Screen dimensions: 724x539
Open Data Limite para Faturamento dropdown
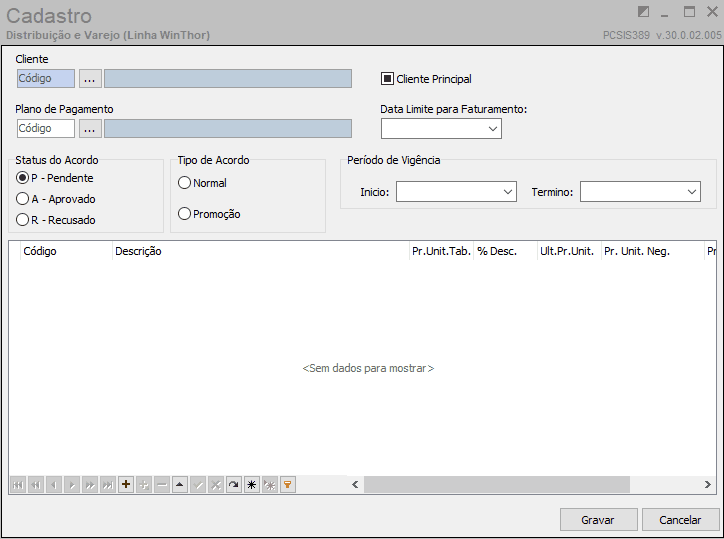pyautogui.click(x=493, y=129)
